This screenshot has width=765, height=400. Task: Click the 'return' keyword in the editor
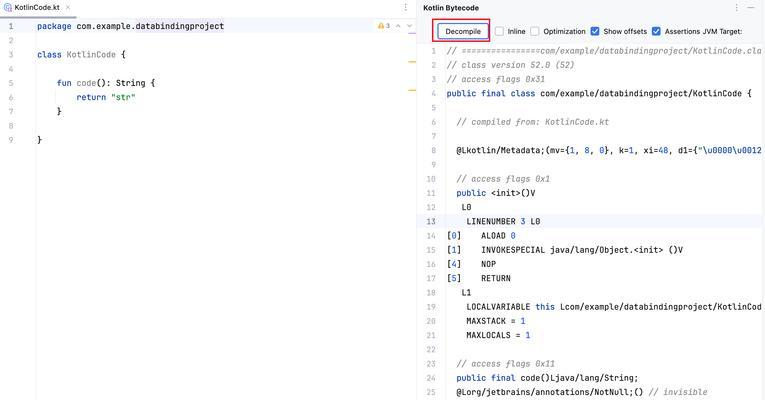[91, 97]
